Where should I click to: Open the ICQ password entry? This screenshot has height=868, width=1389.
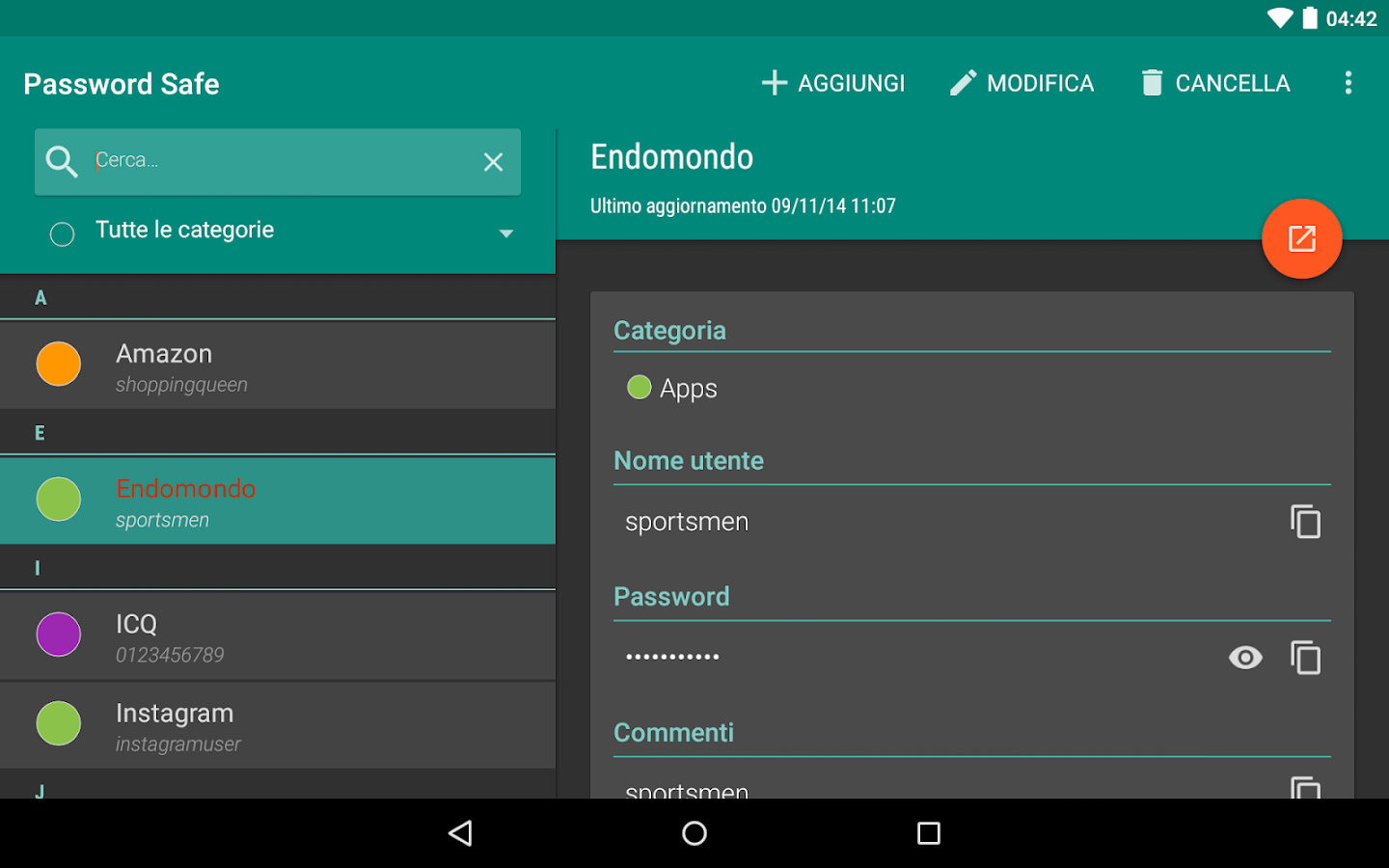click(278, 635)
